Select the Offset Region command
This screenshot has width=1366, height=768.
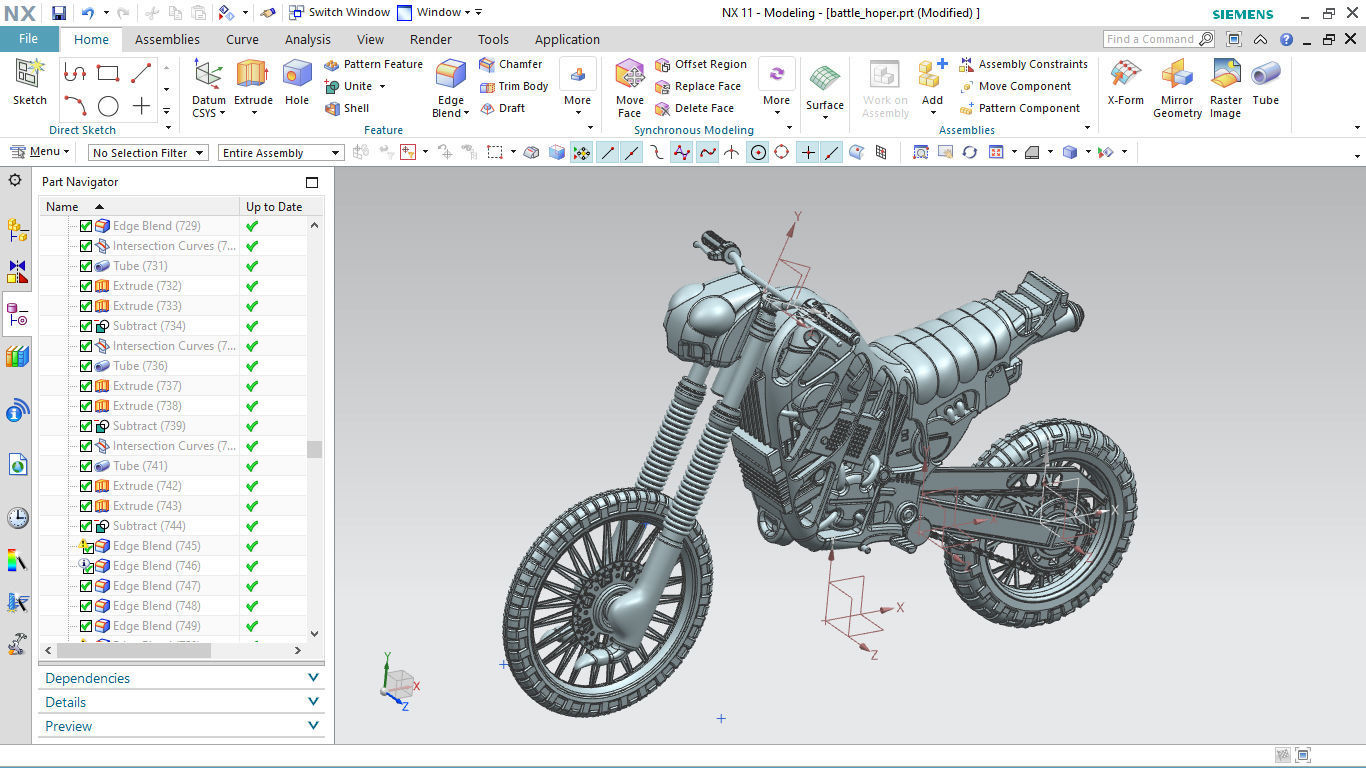pyautogui.click(x=701, y=64)
